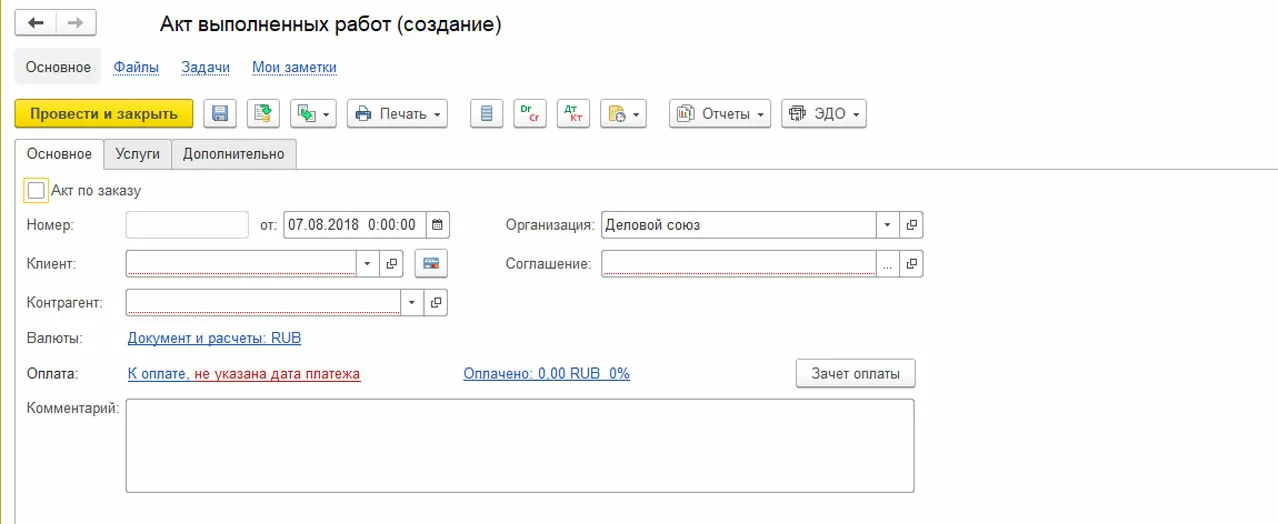Switch to the Дополнительно tab

(234, 154)
